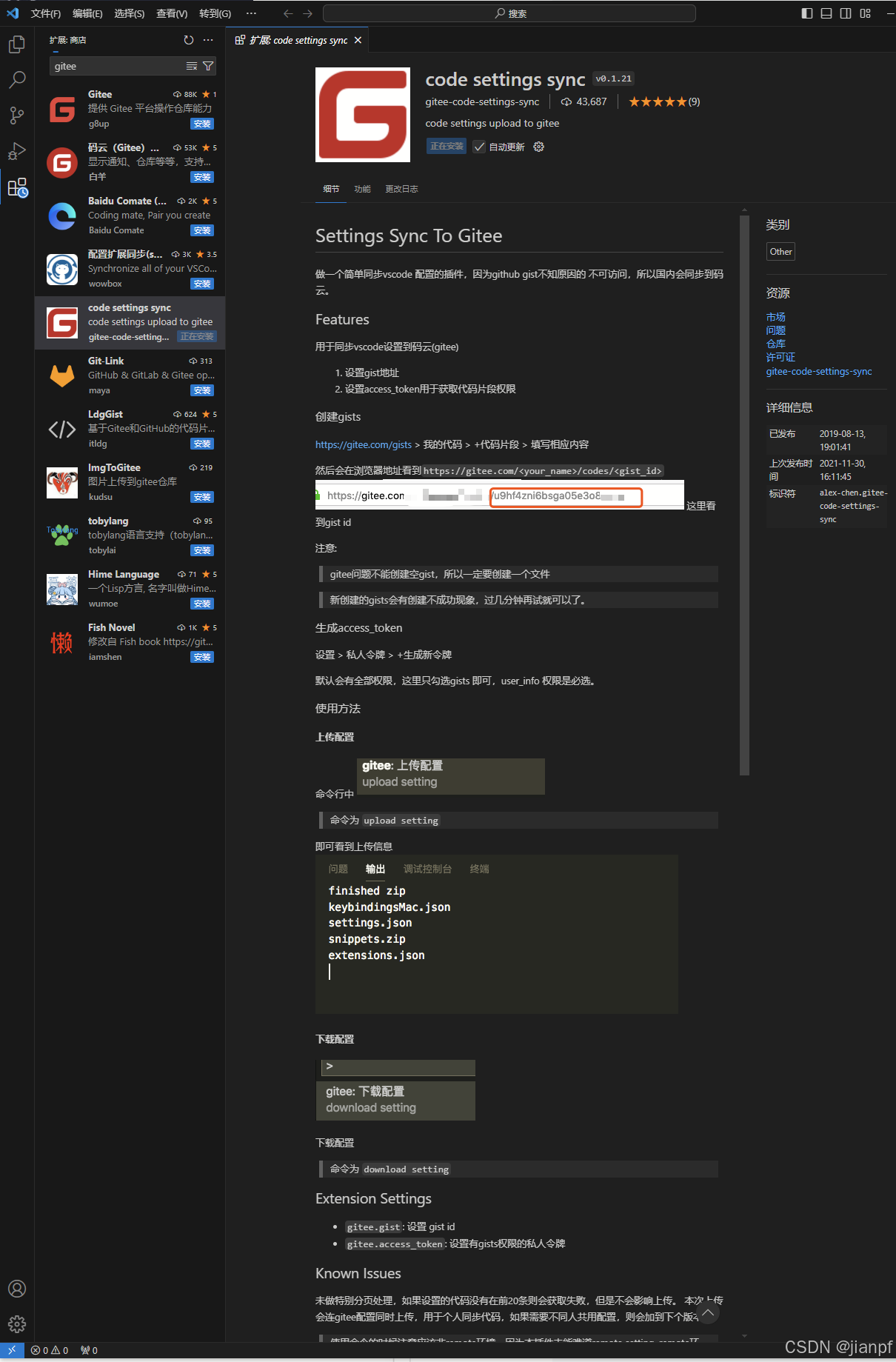Toggle the bottom panel layout icon

(826, 13)
